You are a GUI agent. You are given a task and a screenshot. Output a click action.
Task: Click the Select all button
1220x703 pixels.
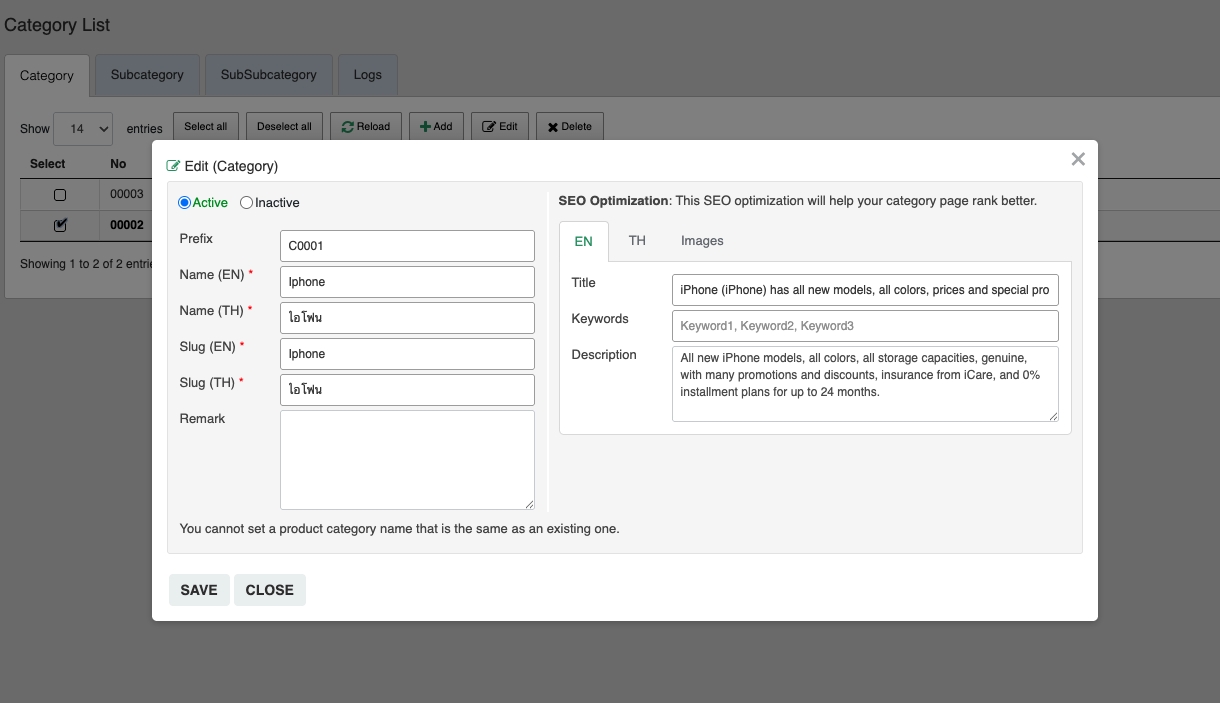click(205, 127)
